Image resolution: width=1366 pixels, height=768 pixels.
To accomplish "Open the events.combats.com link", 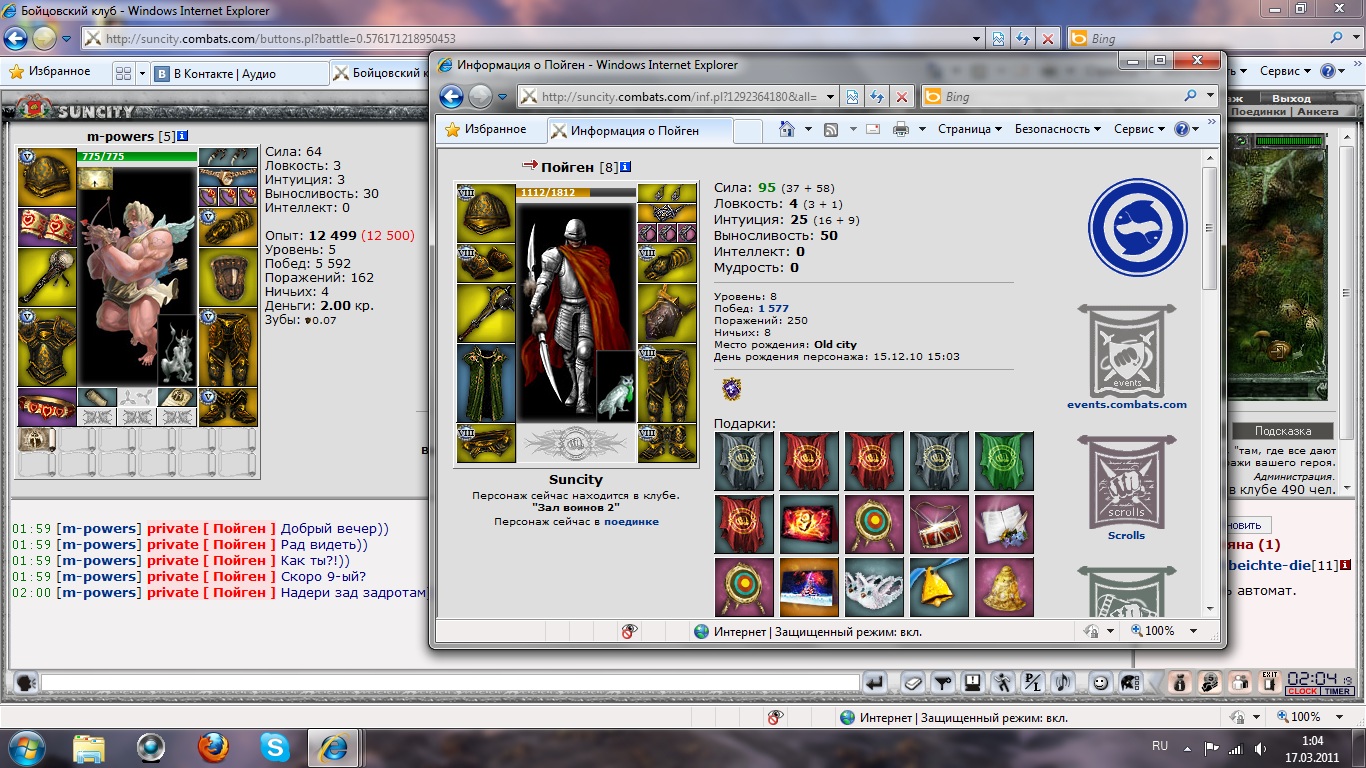I will [1127, 405].
